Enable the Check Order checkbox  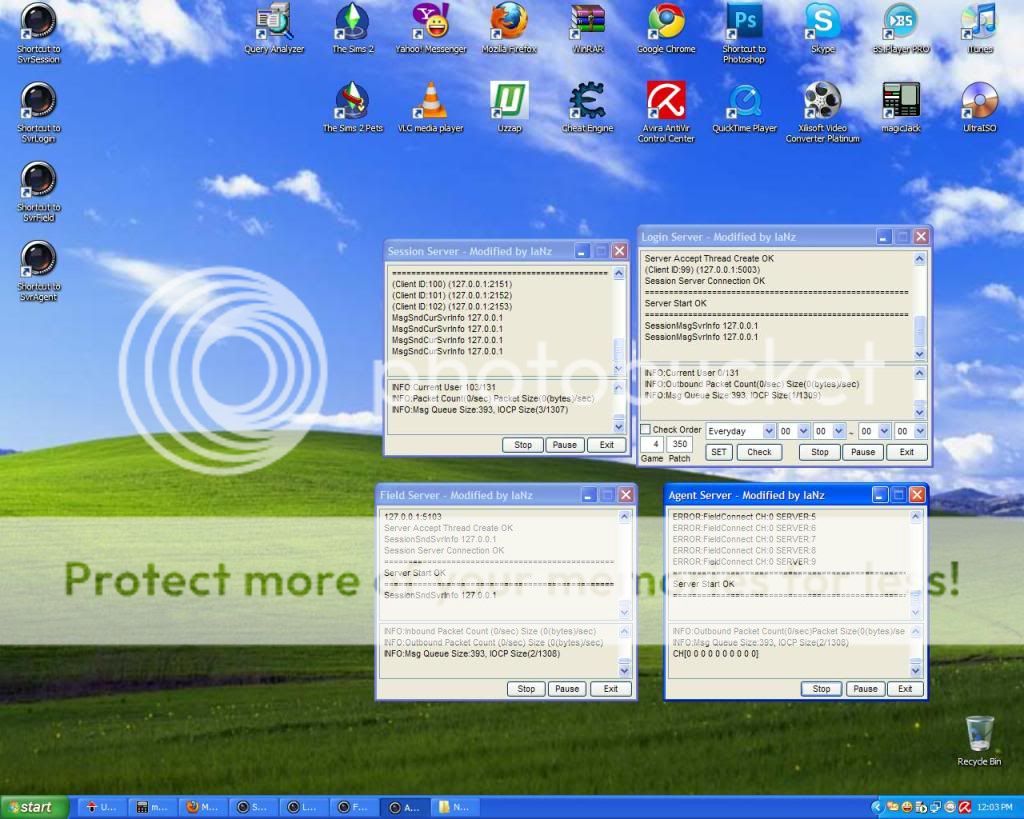646,430
